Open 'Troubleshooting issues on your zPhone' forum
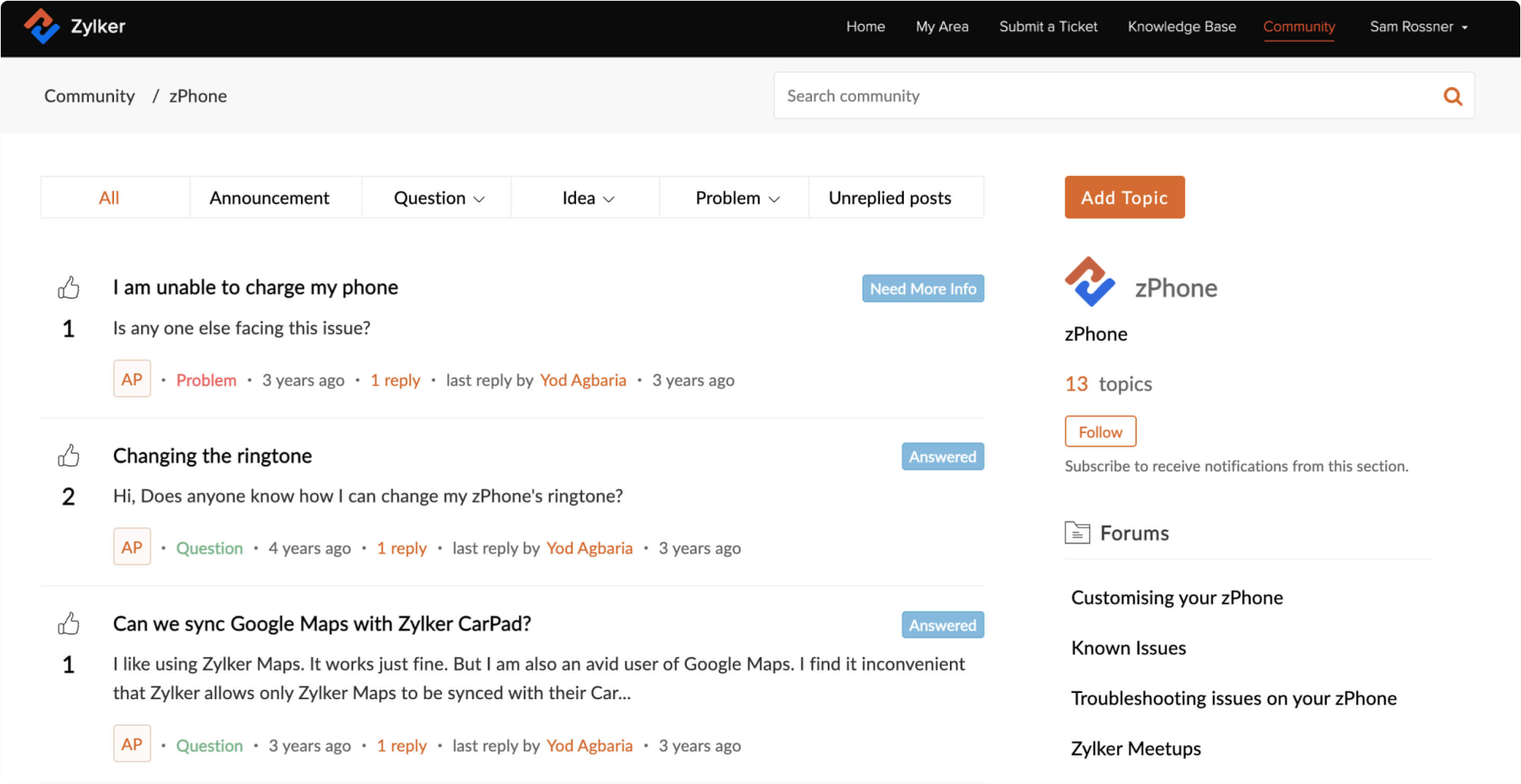Image resolution: width=1521 pixels, height=784 pixels. [1233, 698]
